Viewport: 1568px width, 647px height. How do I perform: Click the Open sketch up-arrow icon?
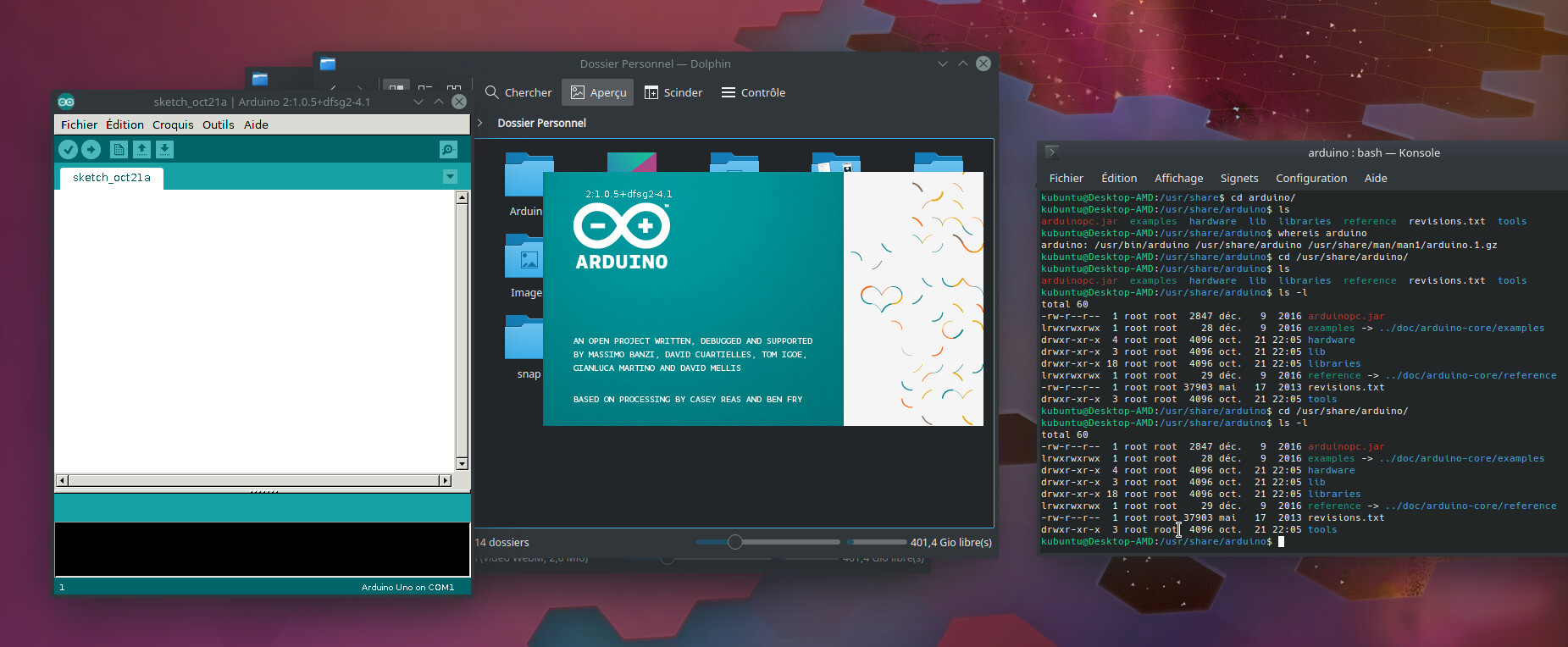(x=141, y=150)
